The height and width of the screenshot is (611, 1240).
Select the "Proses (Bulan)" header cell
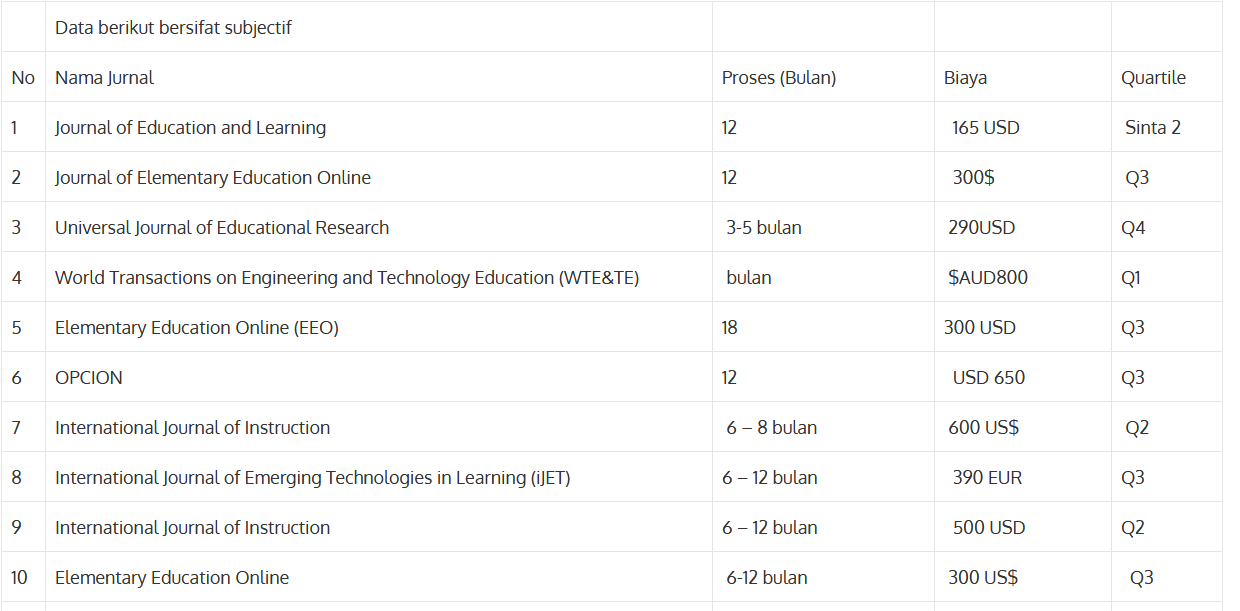(x=779, y=78)
